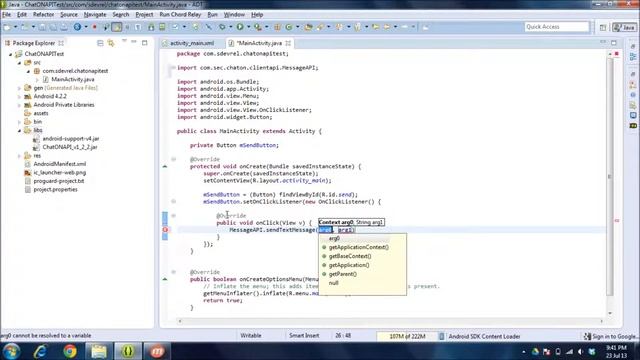Click the Save toolbar icon

pos(42,27)
